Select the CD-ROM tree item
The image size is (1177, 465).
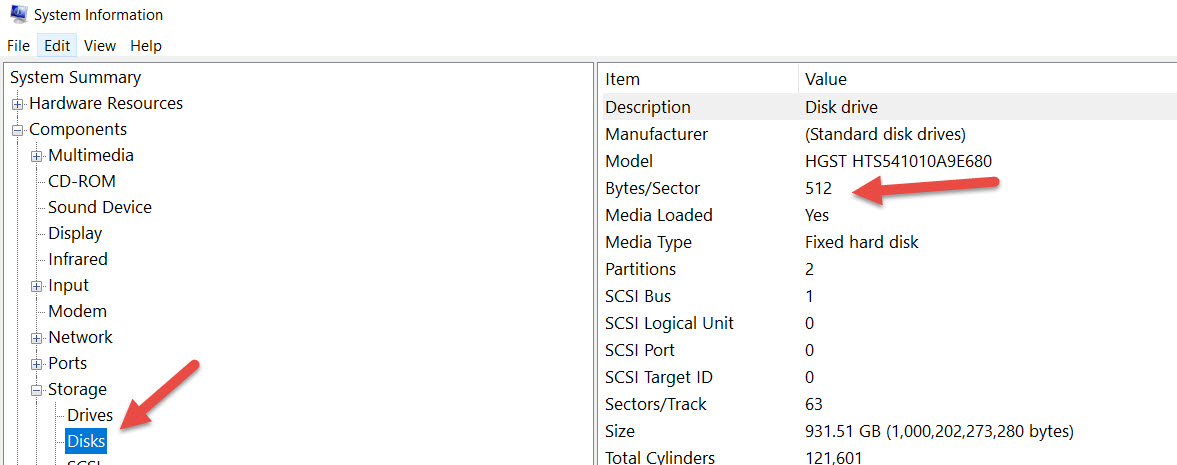click(82, 181)
